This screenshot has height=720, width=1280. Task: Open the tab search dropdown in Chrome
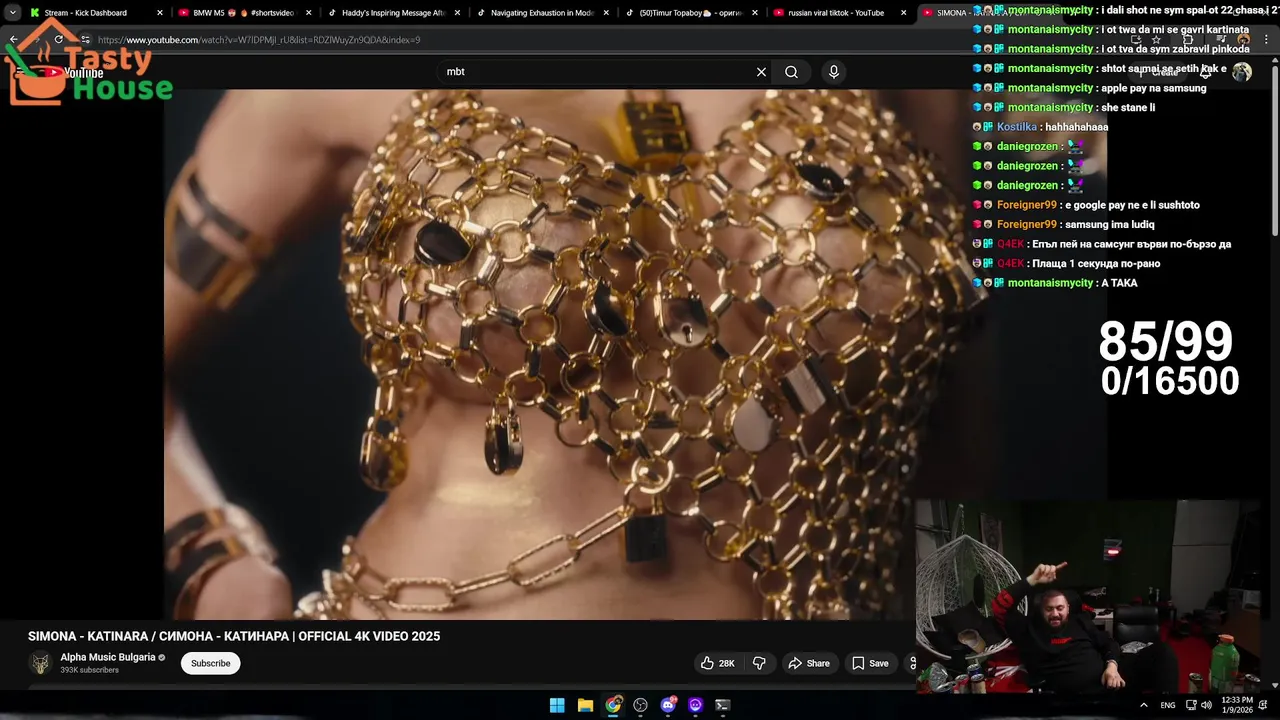13,13
